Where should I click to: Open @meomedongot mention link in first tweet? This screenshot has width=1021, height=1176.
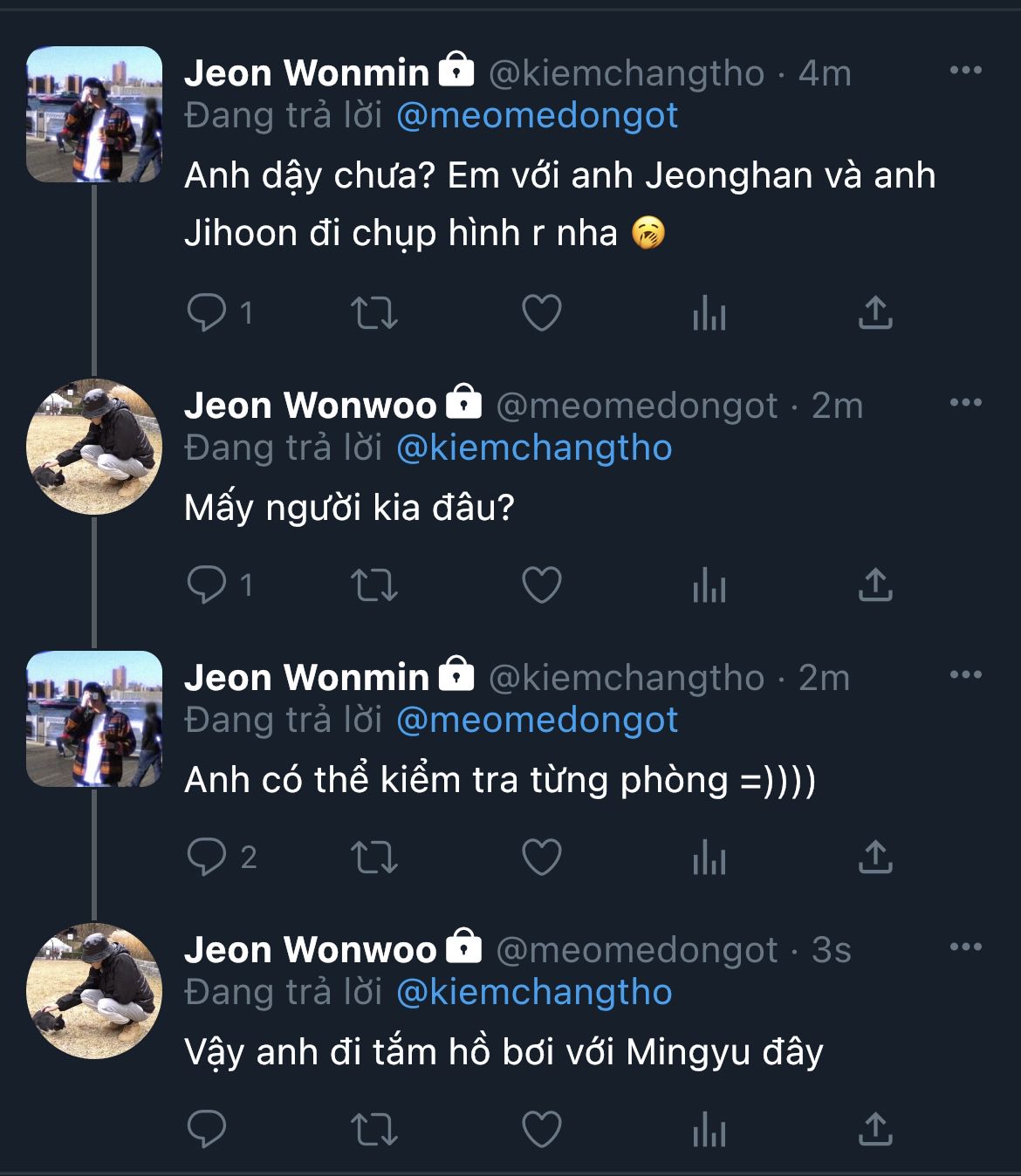click(537, 116)
